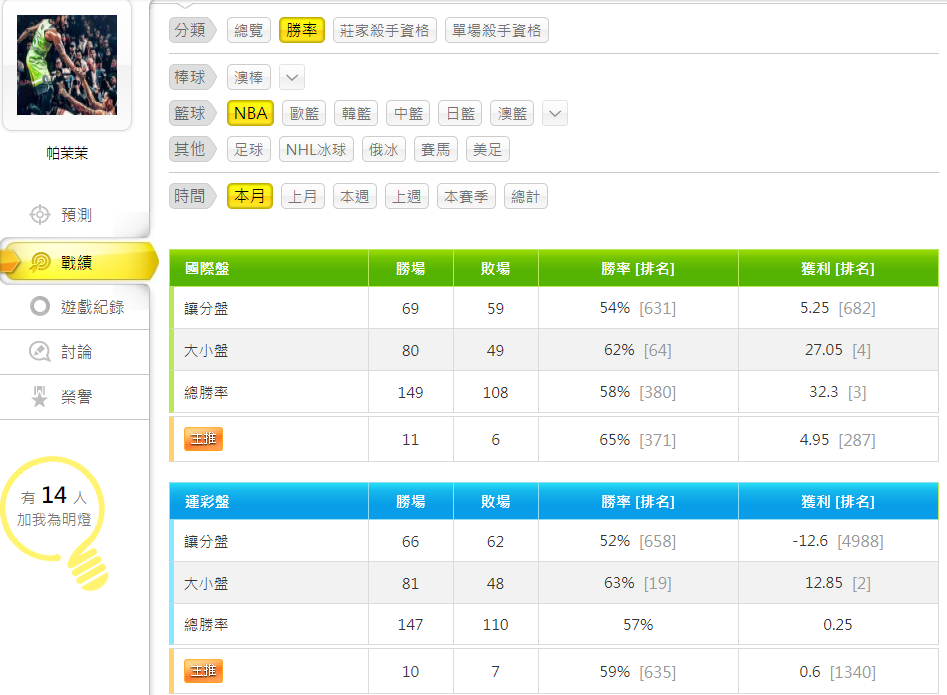Click the yellow lightbulb 明燈 graphic
The height and width of the screenshot is (695, 947).
(x=56, y=523)
